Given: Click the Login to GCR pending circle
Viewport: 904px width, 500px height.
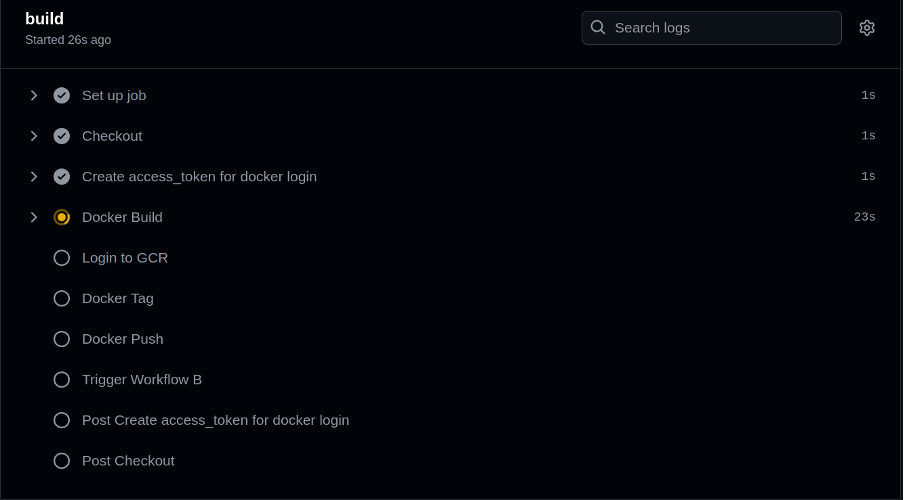Looking at the screenshot, I should [x=62, y=258].
